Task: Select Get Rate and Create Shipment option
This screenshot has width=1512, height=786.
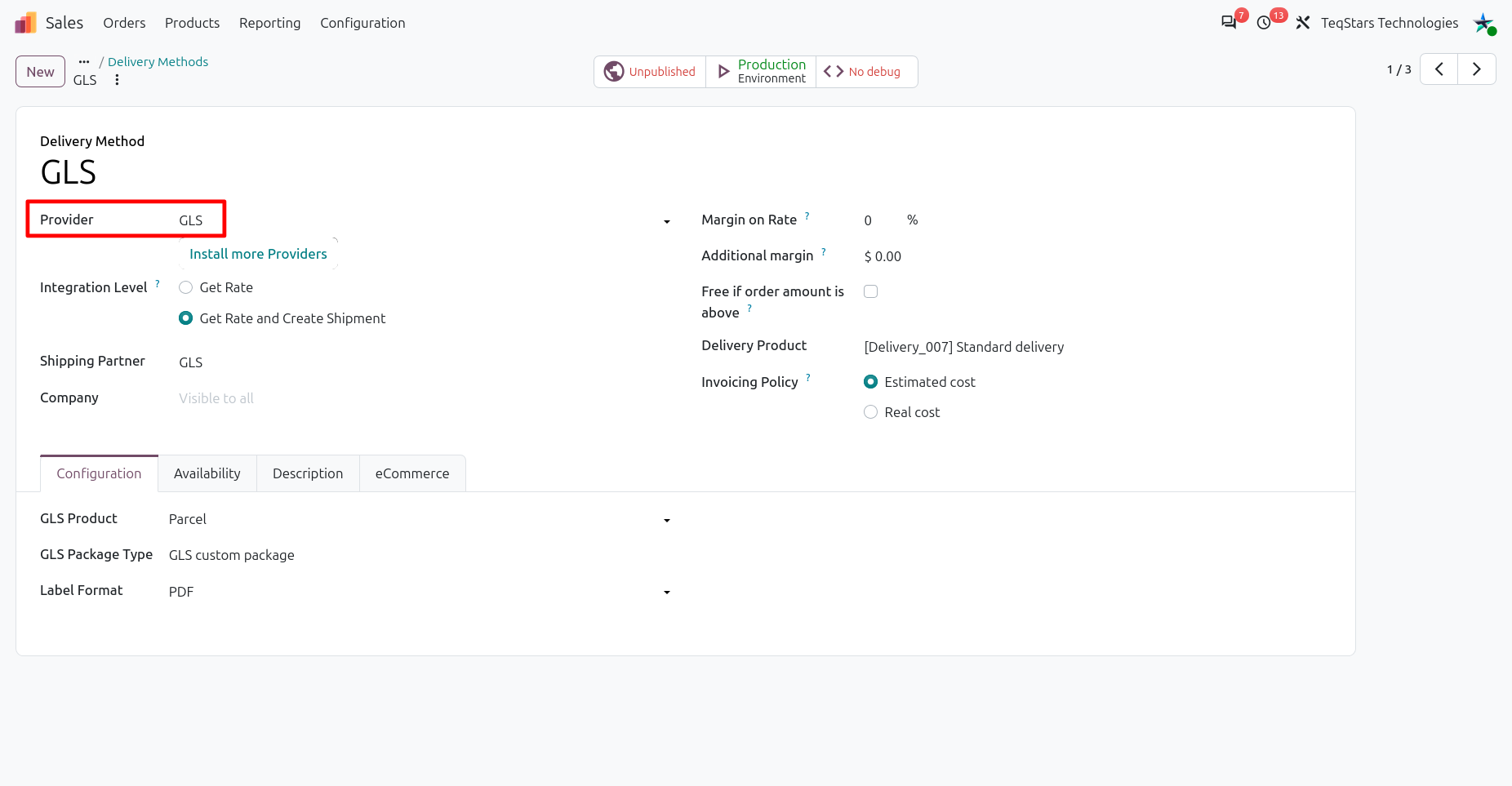Action: click(x=186, y=318)
